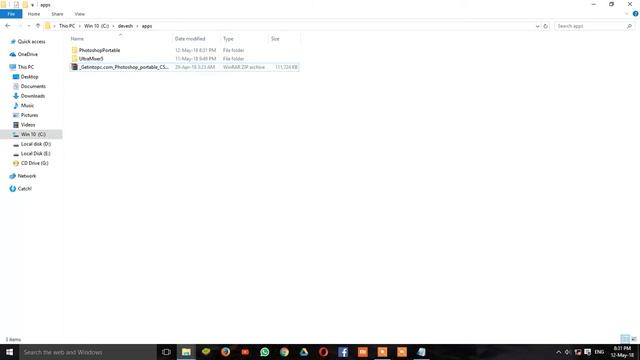Open Firefox from the taskbar
The width and height of the screenshot is (640, 360).
[225, 352]
